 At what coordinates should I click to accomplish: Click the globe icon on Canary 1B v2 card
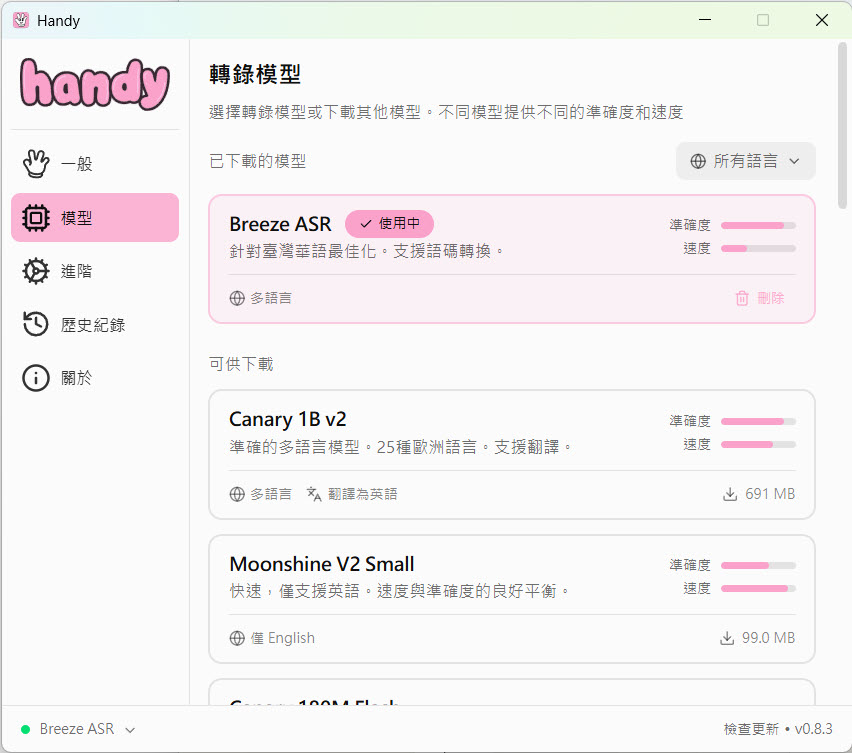click(x=237, y=494)
